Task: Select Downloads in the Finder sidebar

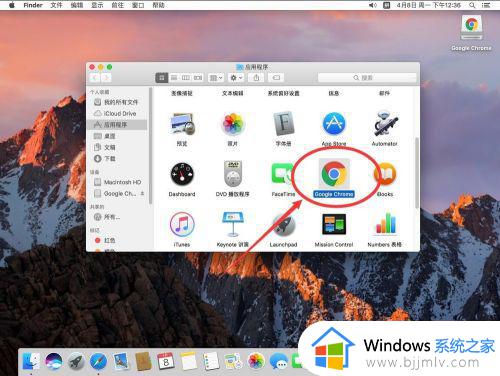Action: pyautogui.click(x=117, y=159)
